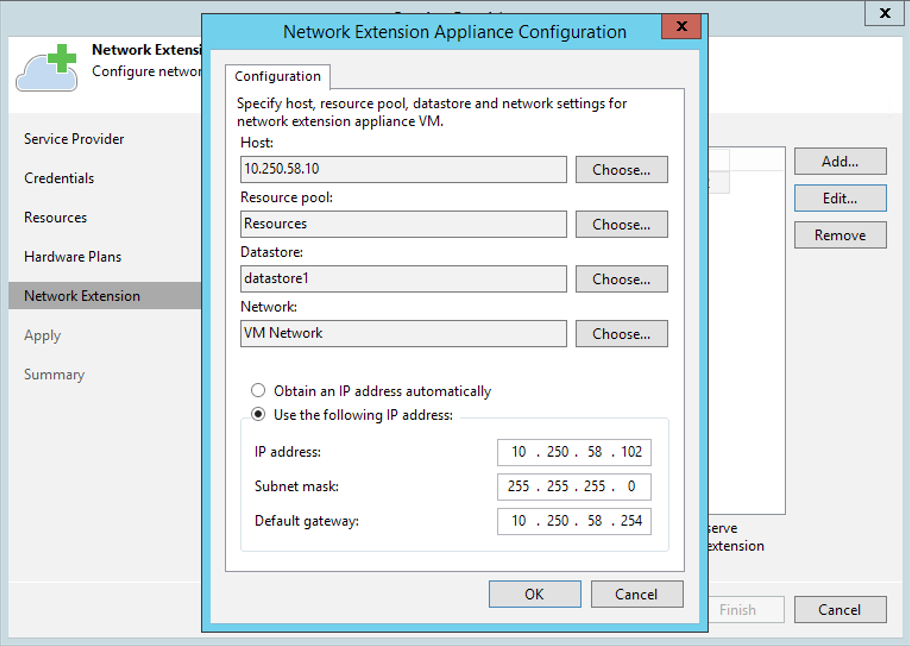The image size is (910, 646).
Task: Cancel the Service Provider wizard
Action: click(x=840, y=609)
